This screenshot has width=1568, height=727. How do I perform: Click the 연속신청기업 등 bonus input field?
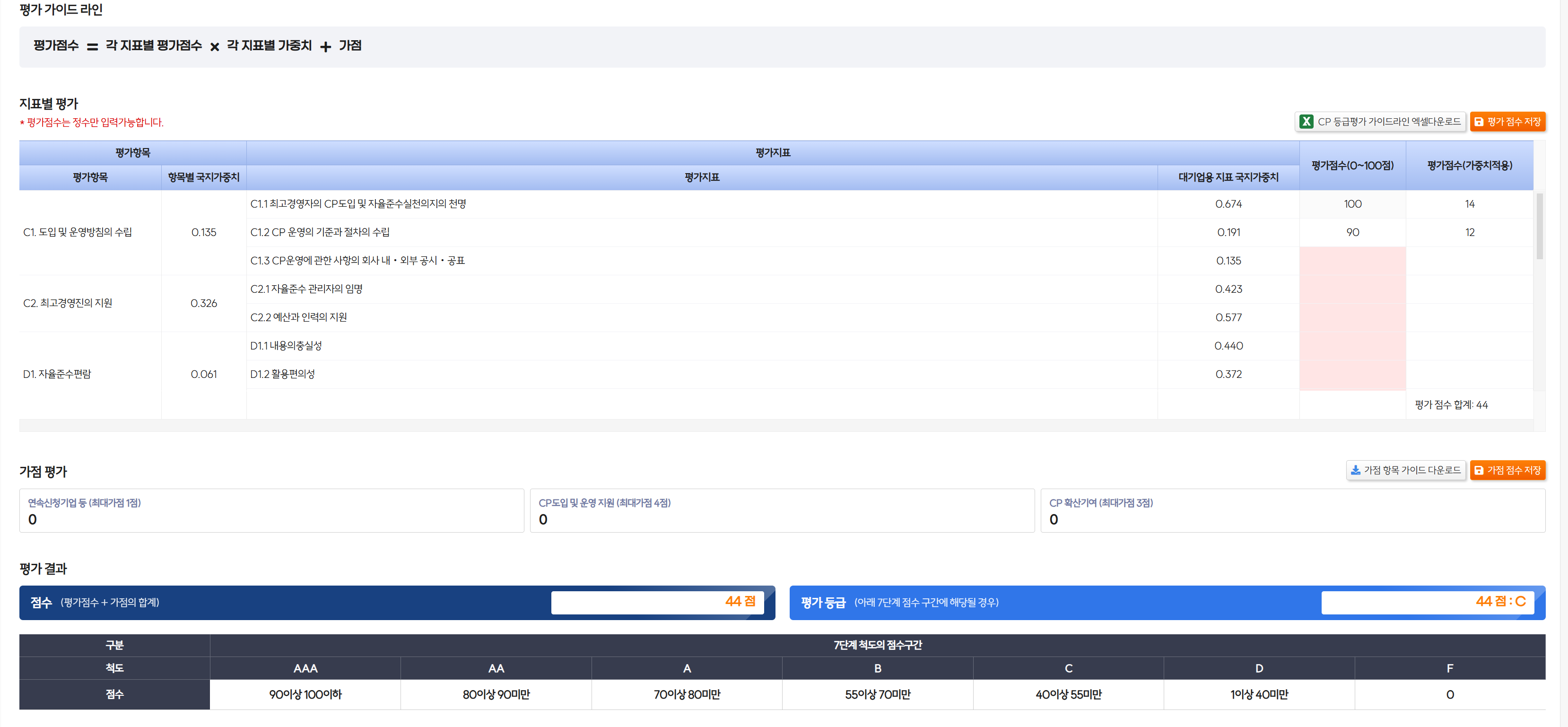(x=271, y=511)
